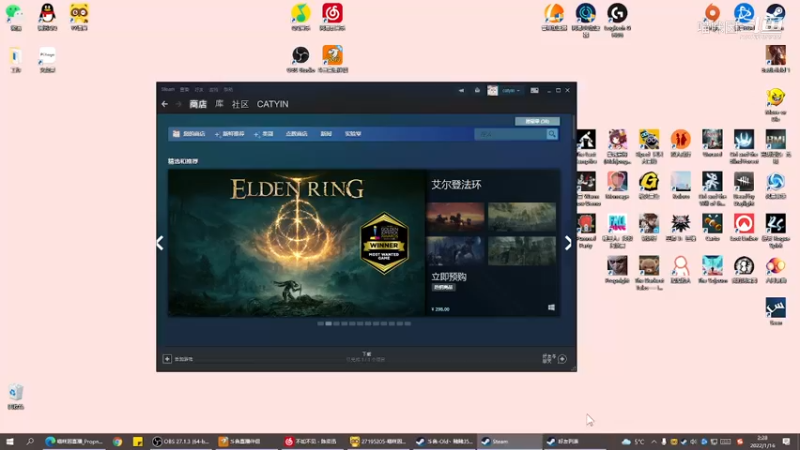
Task: Open Chrome from the taskbar
Action: pyautogui.click(x=117, y=441)
